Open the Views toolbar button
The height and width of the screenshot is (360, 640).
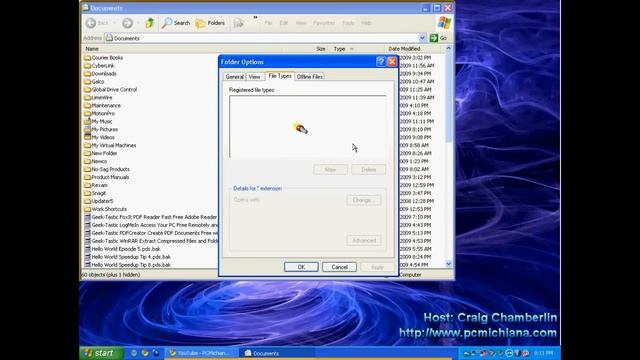click(x=238, y=23)
